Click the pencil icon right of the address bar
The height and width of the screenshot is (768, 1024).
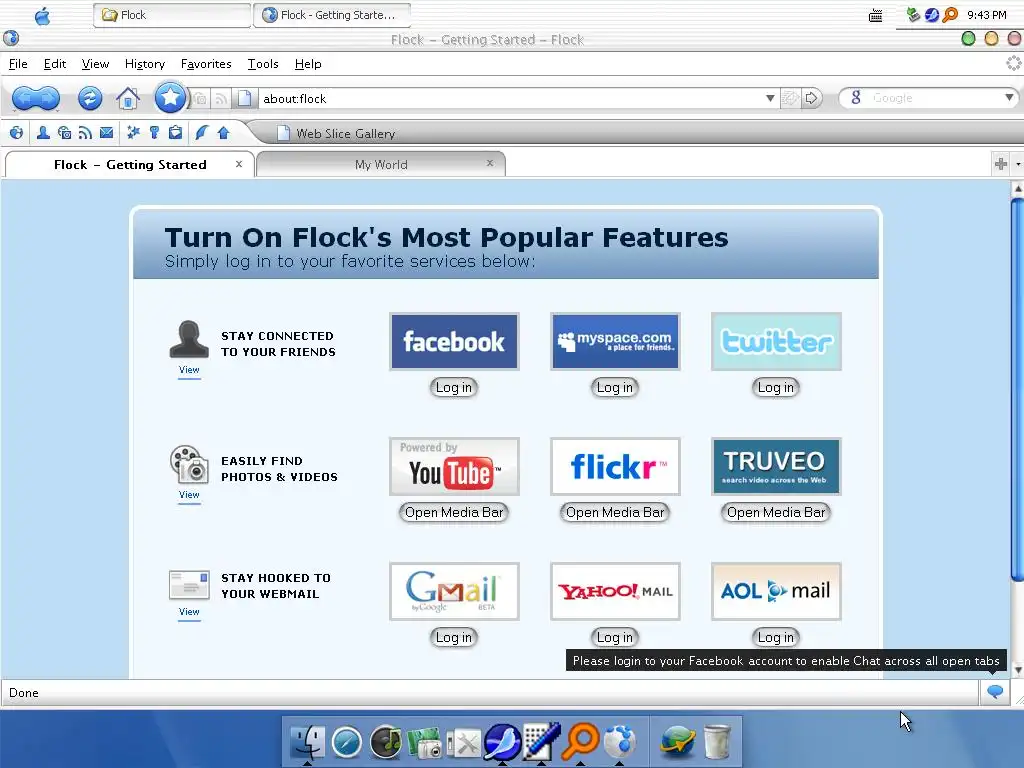(790, 99)
